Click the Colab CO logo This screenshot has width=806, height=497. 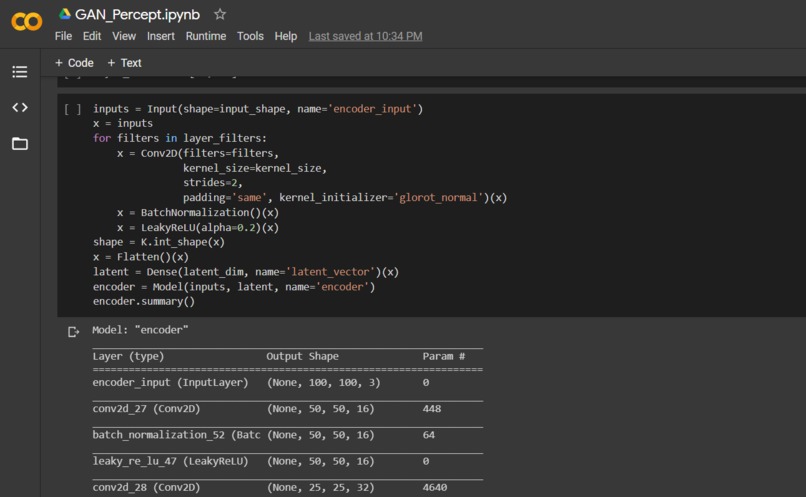click(x=26, y=22)
